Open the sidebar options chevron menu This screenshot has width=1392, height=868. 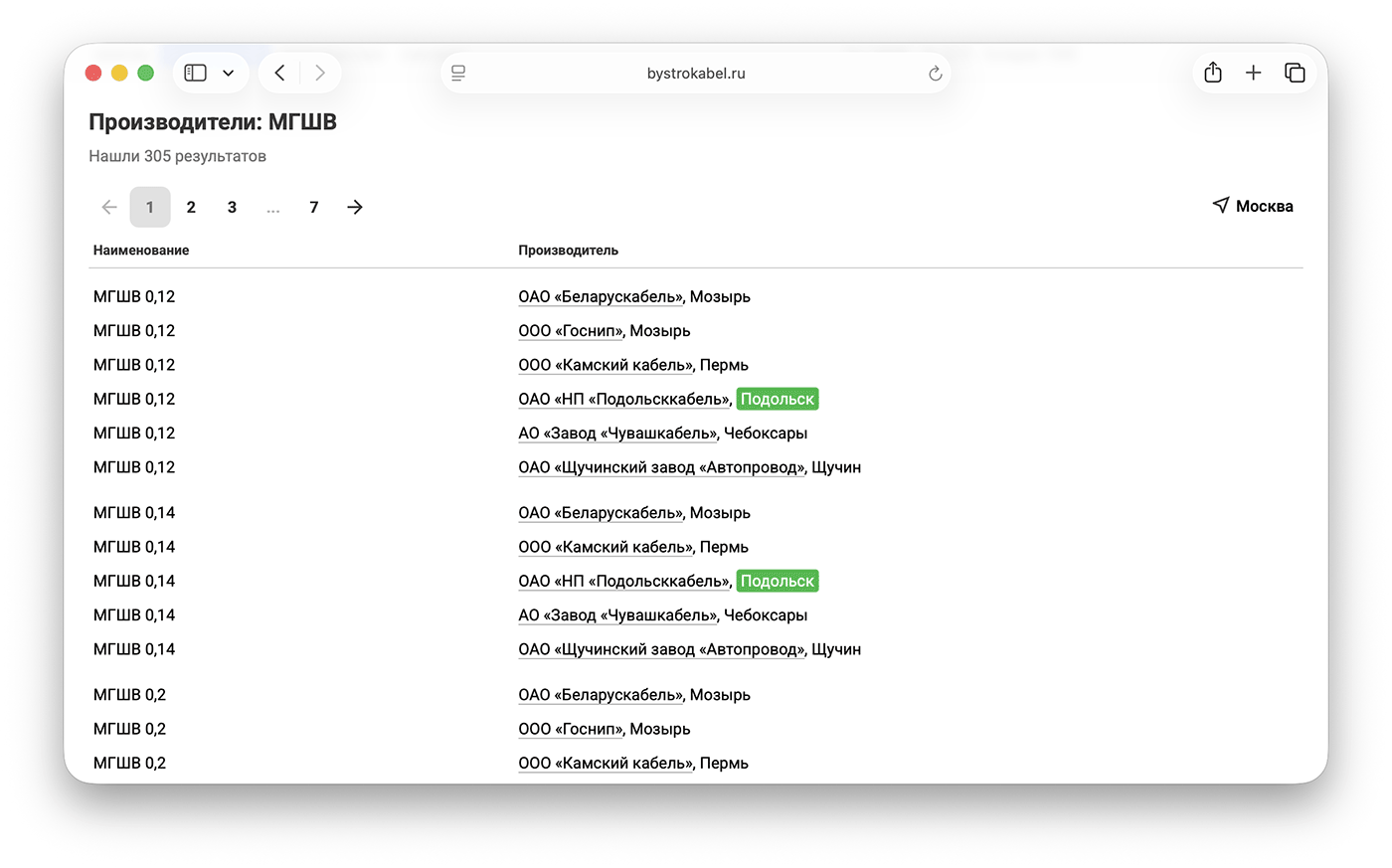pos(229,73)
